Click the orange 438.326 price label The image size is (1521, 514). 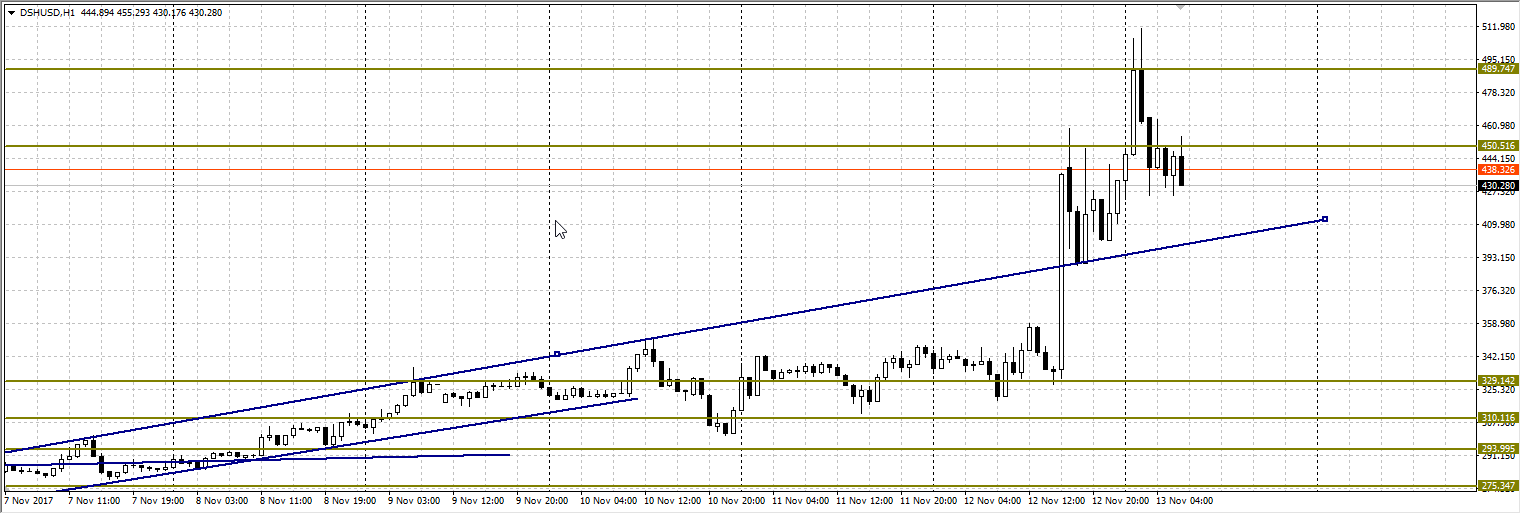point(1498,170)
